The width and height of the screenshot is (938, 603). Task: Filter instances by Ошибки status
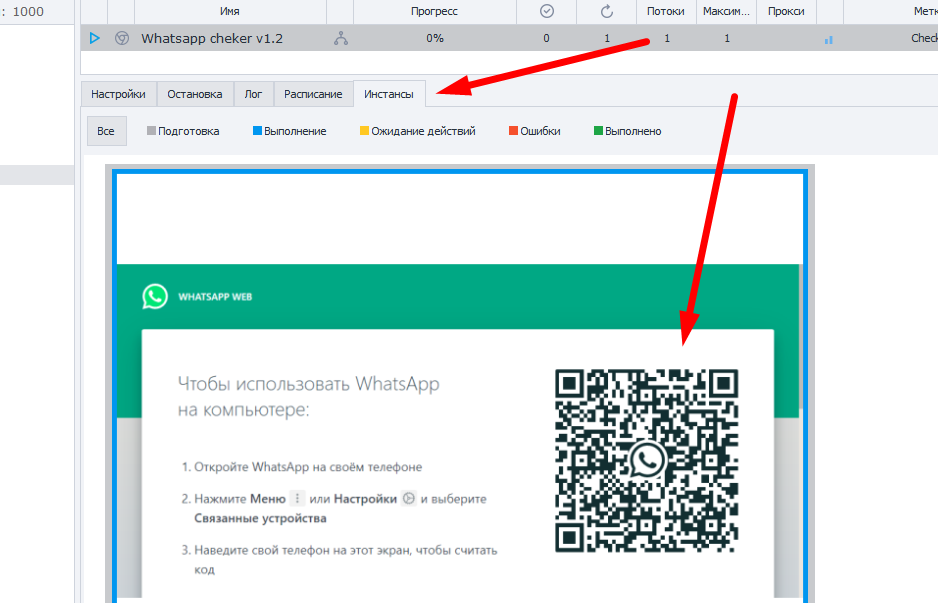[535, 131]
